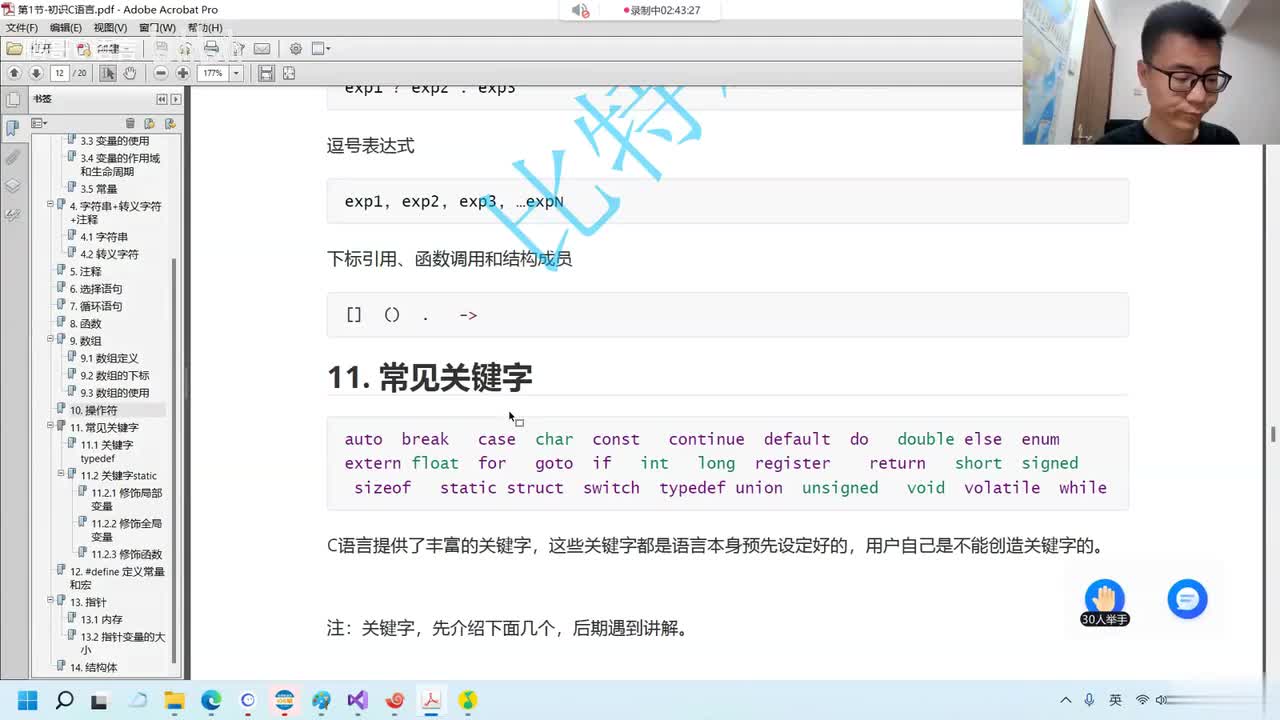The width and height of the screenshot is (1280, 720).
Task: Mute the recording speaker icon
Action: pyautogui.click(x=580, y=10)
